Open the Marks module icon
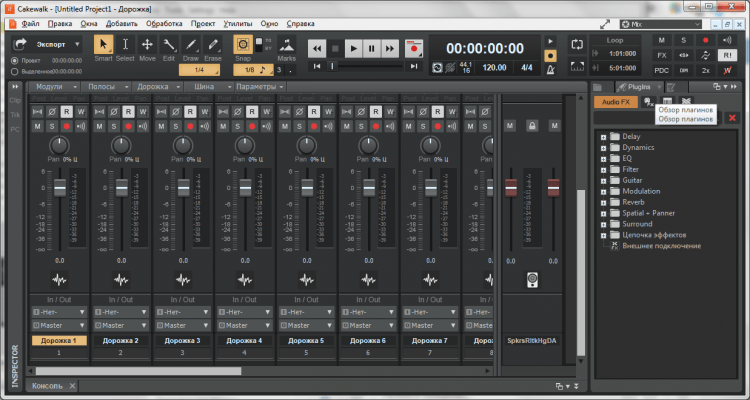 point(286,45)
